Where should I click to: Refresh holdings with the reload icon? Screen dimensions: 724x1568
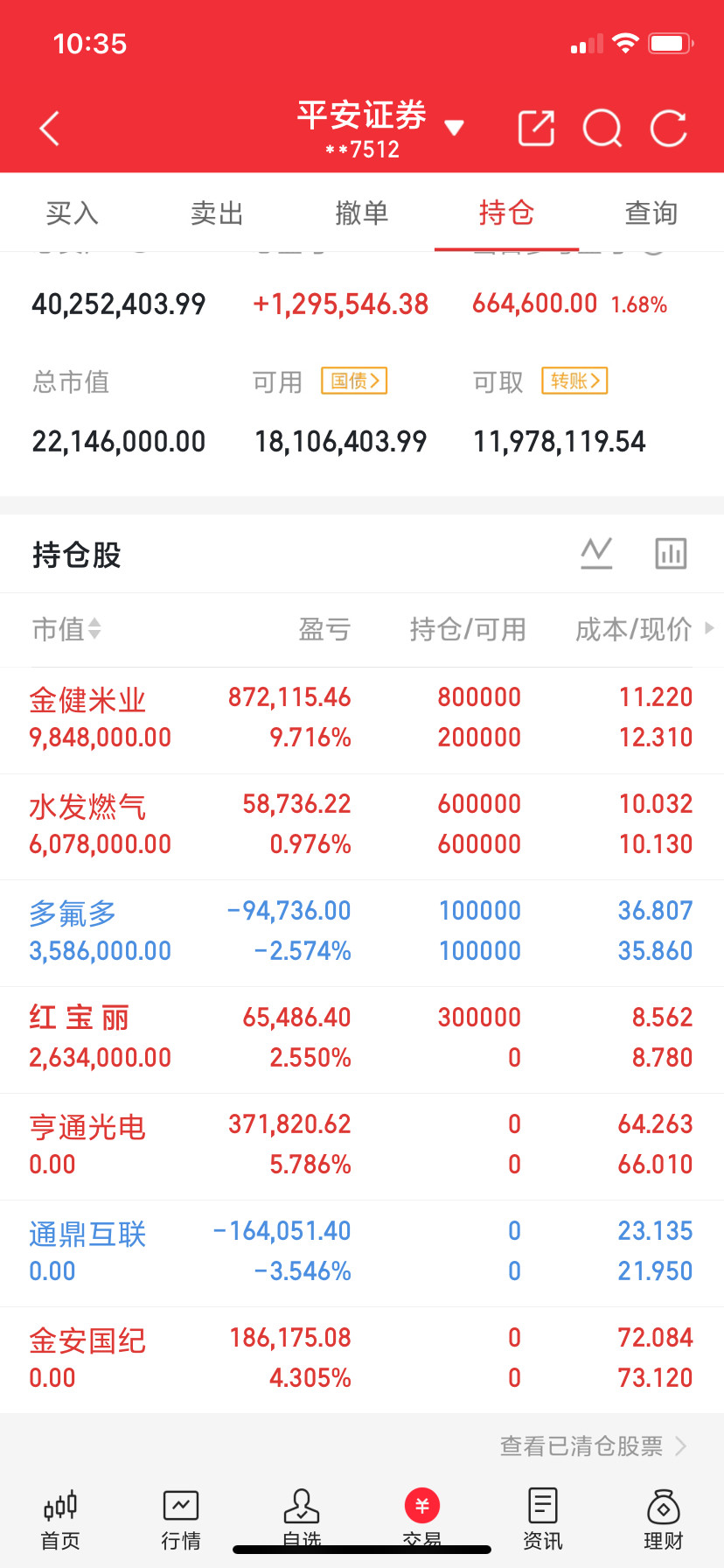pos(669,129)
